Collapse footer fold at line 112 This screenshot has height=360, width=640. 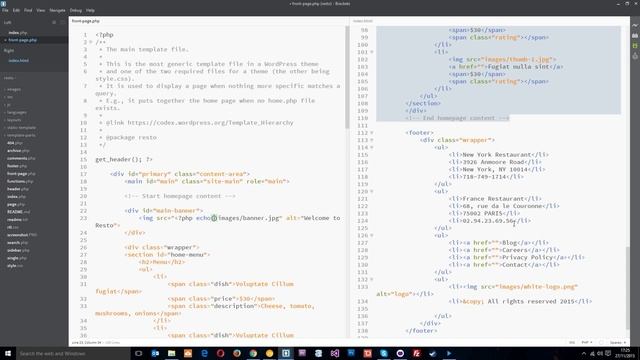point(371,133)
